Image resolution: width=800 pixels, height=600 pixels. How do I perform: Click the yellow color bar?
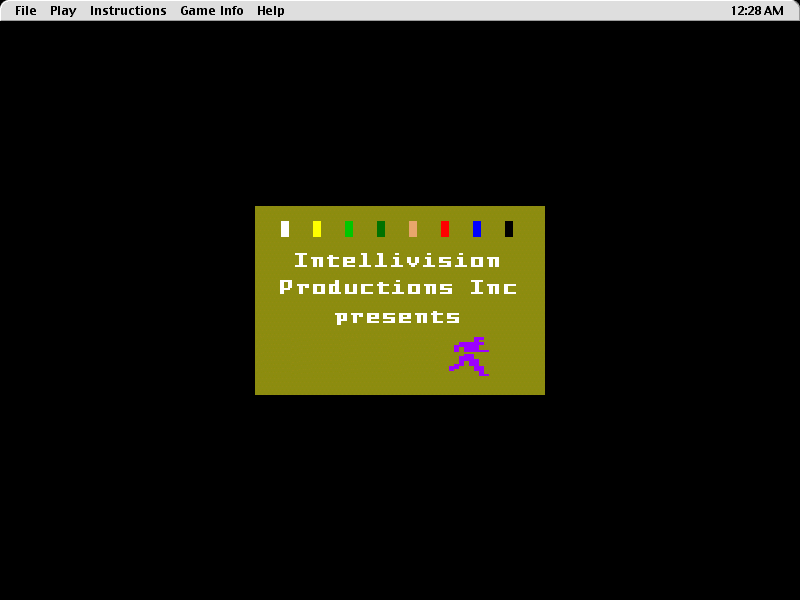[x=317, y=229]
